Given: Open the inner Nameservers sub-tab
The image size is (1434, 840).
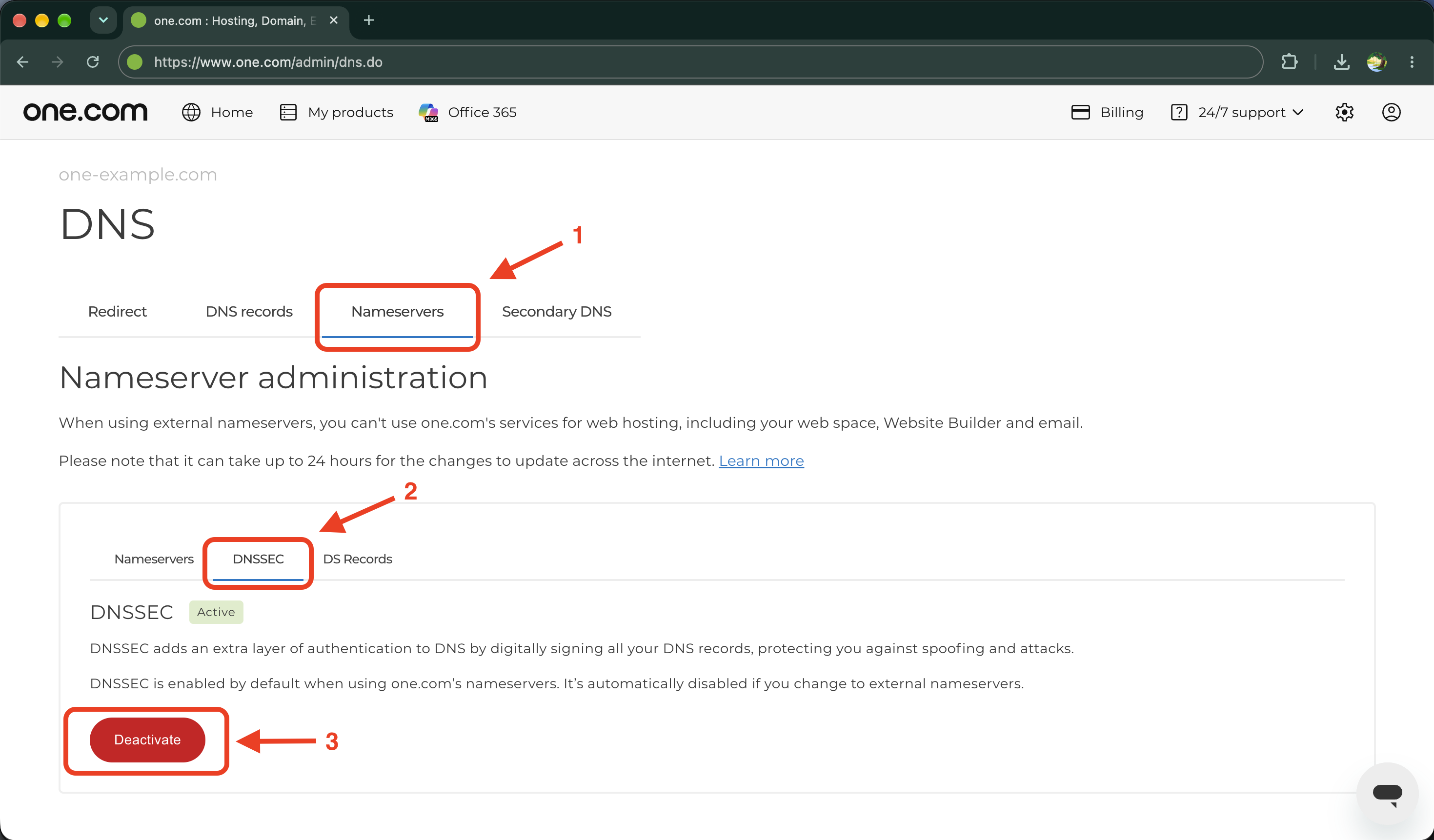Looking at the screenshot, I should [x=154, y=559].
